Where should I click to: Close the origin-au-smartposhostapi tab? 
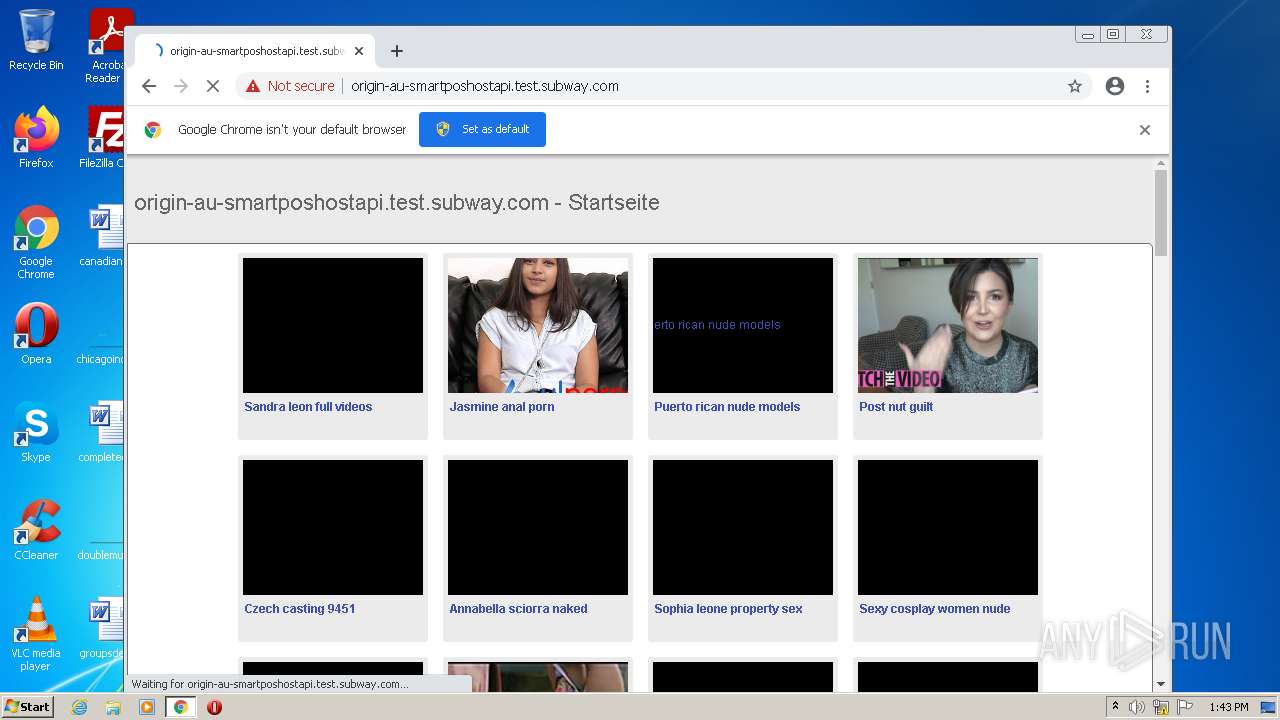pos(359,51)
